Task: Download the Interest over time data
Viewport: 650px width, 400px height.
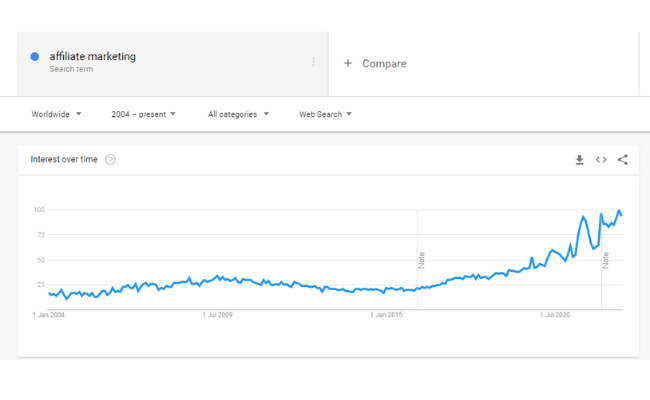Action: point(580,160)
